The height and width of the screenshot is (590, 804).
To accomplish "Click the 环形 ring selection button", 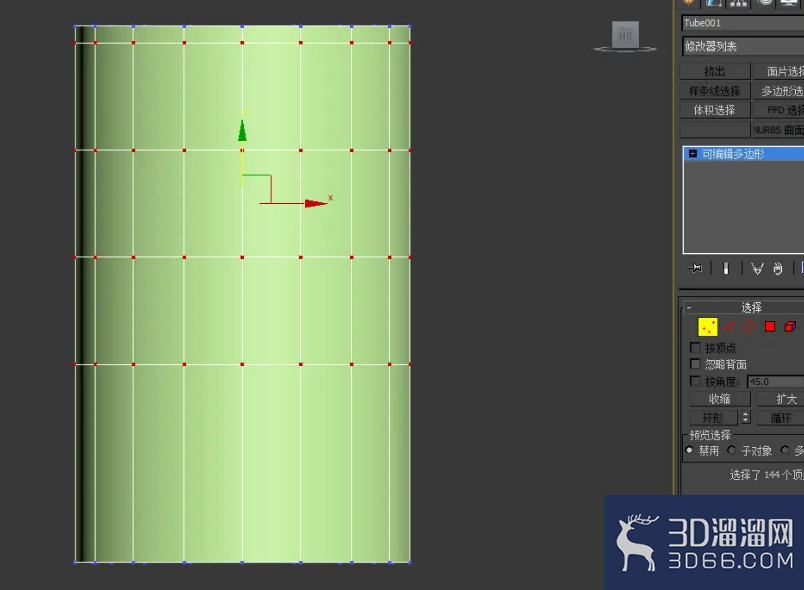I will (713, 418).
